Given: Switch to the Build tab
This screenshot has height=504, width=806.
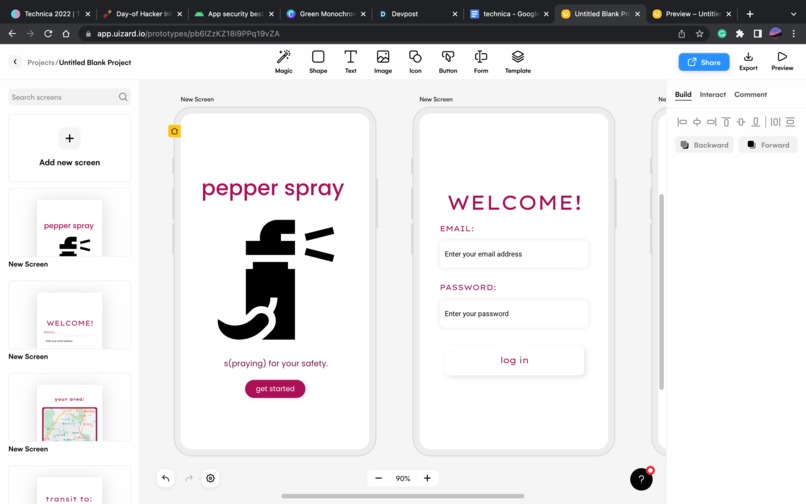Looking at the screenshot, I should [x=683, y=95].
